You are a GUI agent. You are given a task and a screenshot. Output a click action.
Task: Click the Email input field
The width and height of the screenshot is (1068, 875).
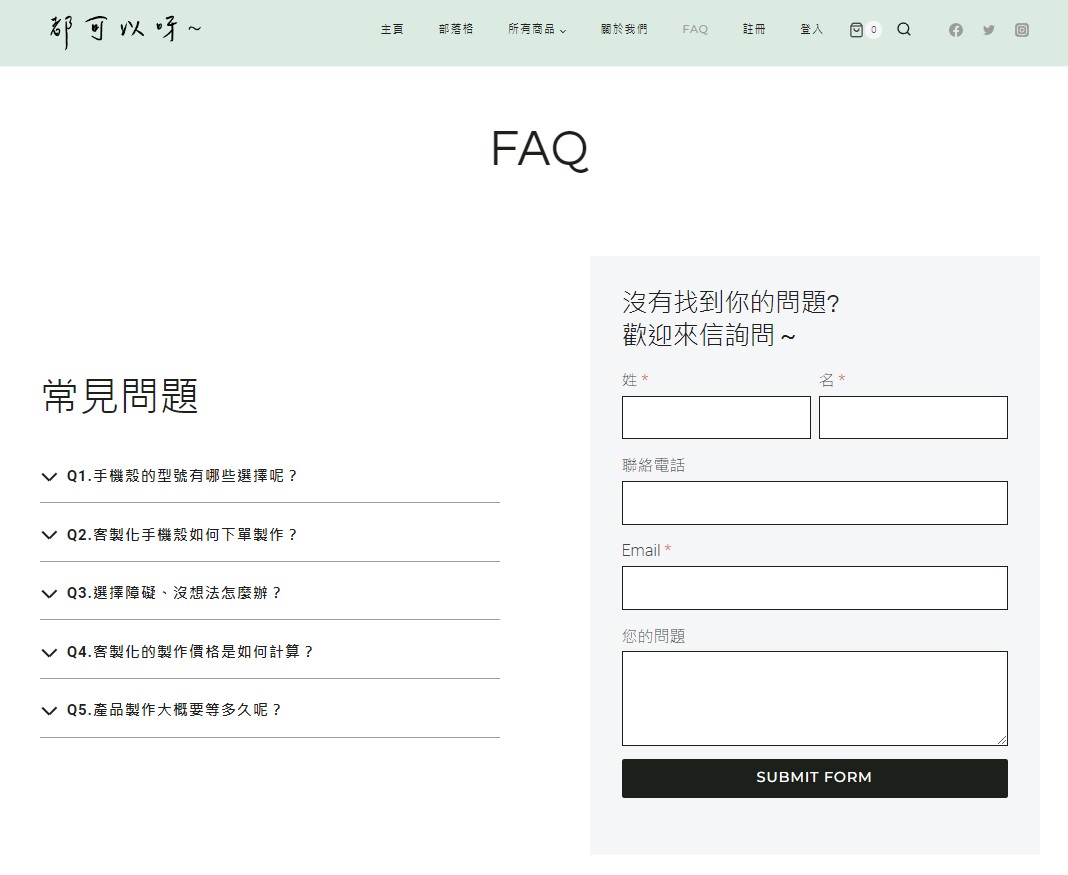coord(814,588)
